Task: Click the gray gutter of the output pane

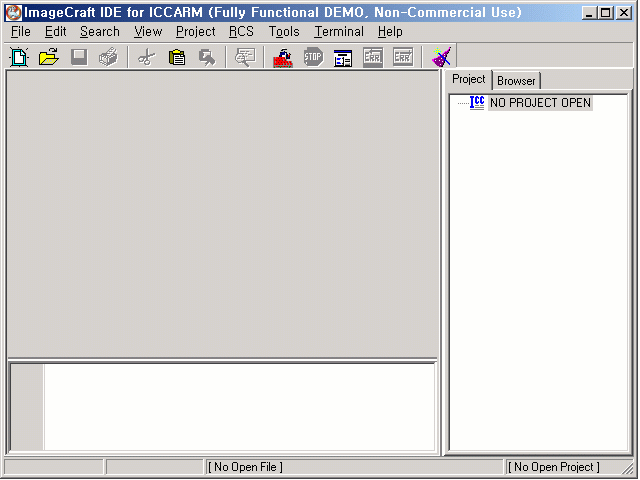Action: pyautogui.click(x=27, y=407)
